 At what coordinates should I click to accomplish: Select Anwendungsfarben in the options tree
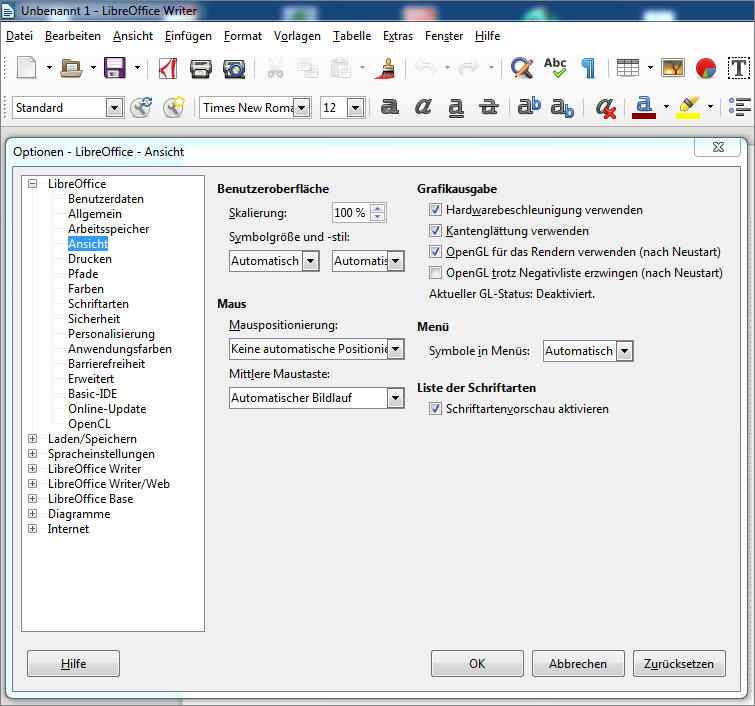point(120,349)
